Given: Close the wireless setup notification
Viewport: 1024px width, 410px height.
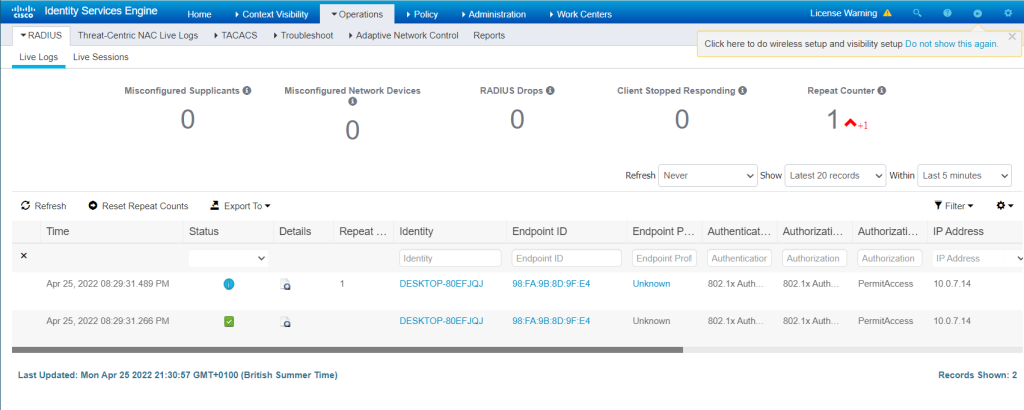Looking at the screenshot, I should click(x=1012, y=37).
